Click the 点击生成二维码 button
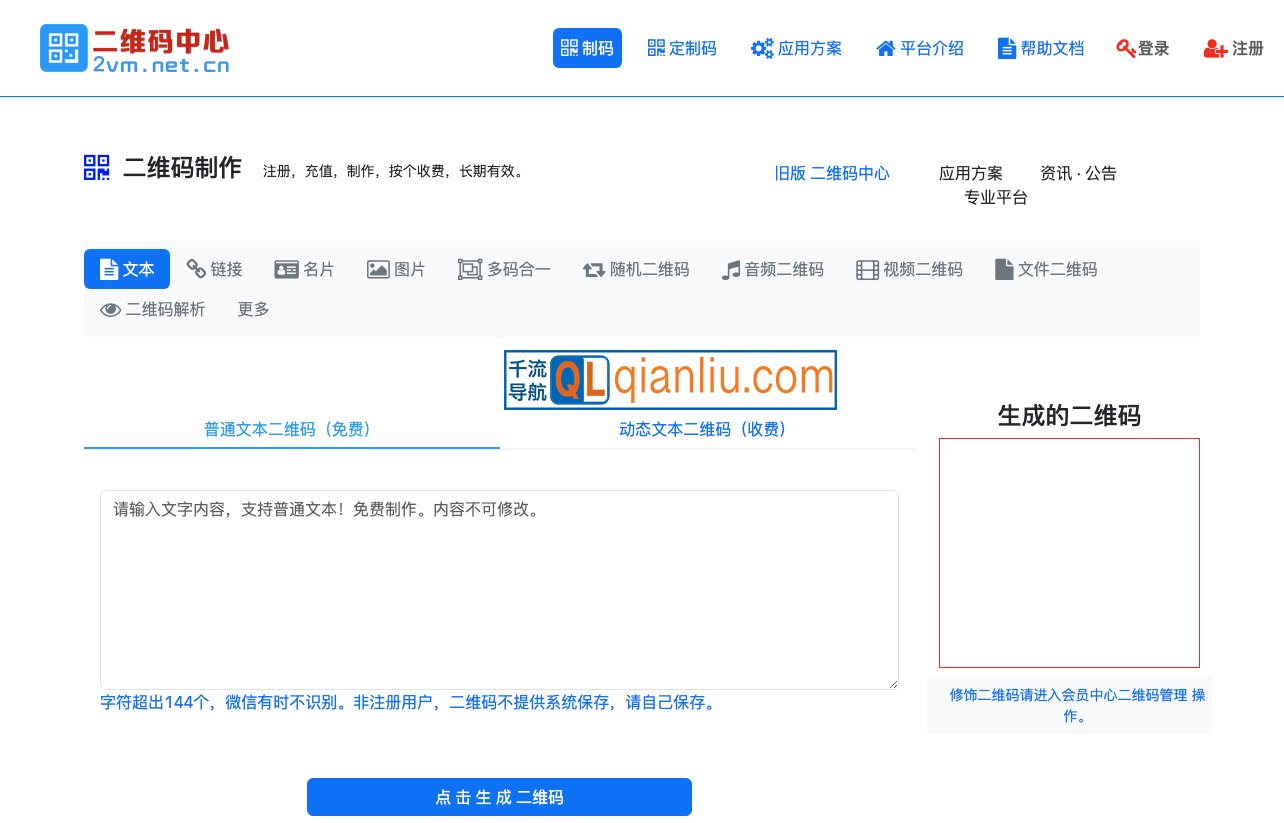 (499, 797)
